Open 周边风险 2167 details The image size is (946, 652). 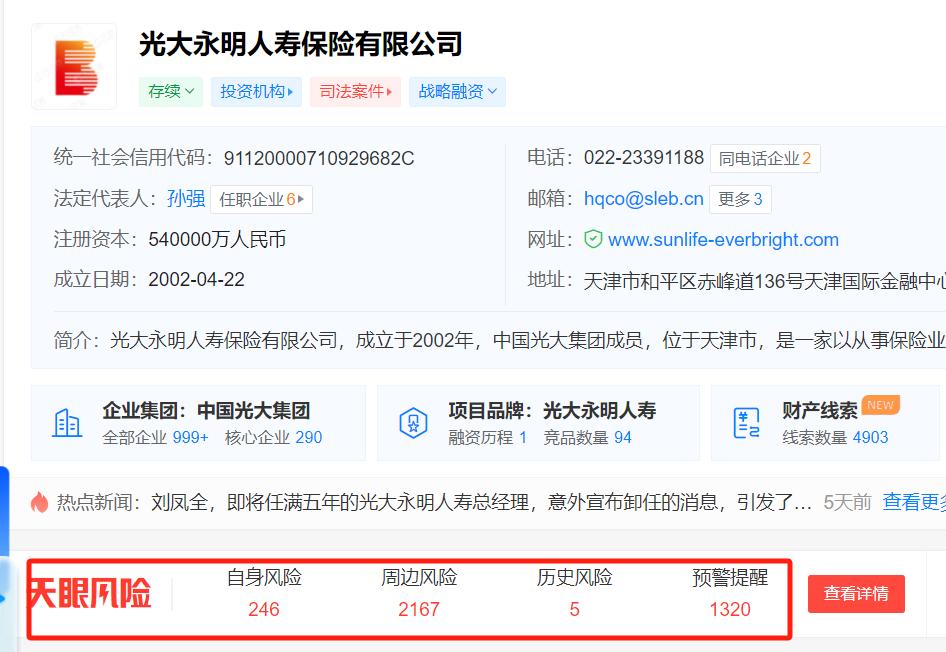tap(419, 593)
